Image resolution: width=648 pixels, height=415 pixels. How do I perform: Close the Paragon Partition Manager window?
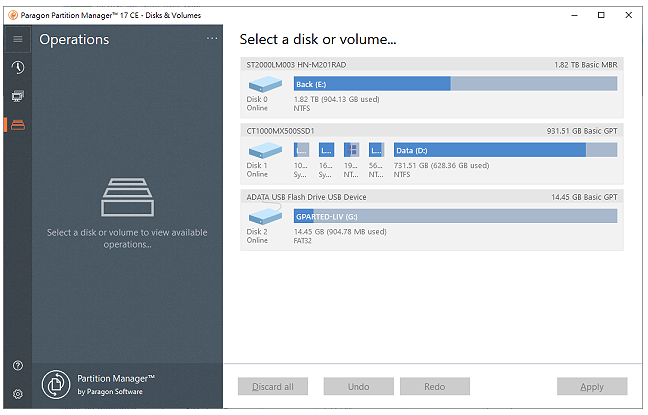coord(629,15)
